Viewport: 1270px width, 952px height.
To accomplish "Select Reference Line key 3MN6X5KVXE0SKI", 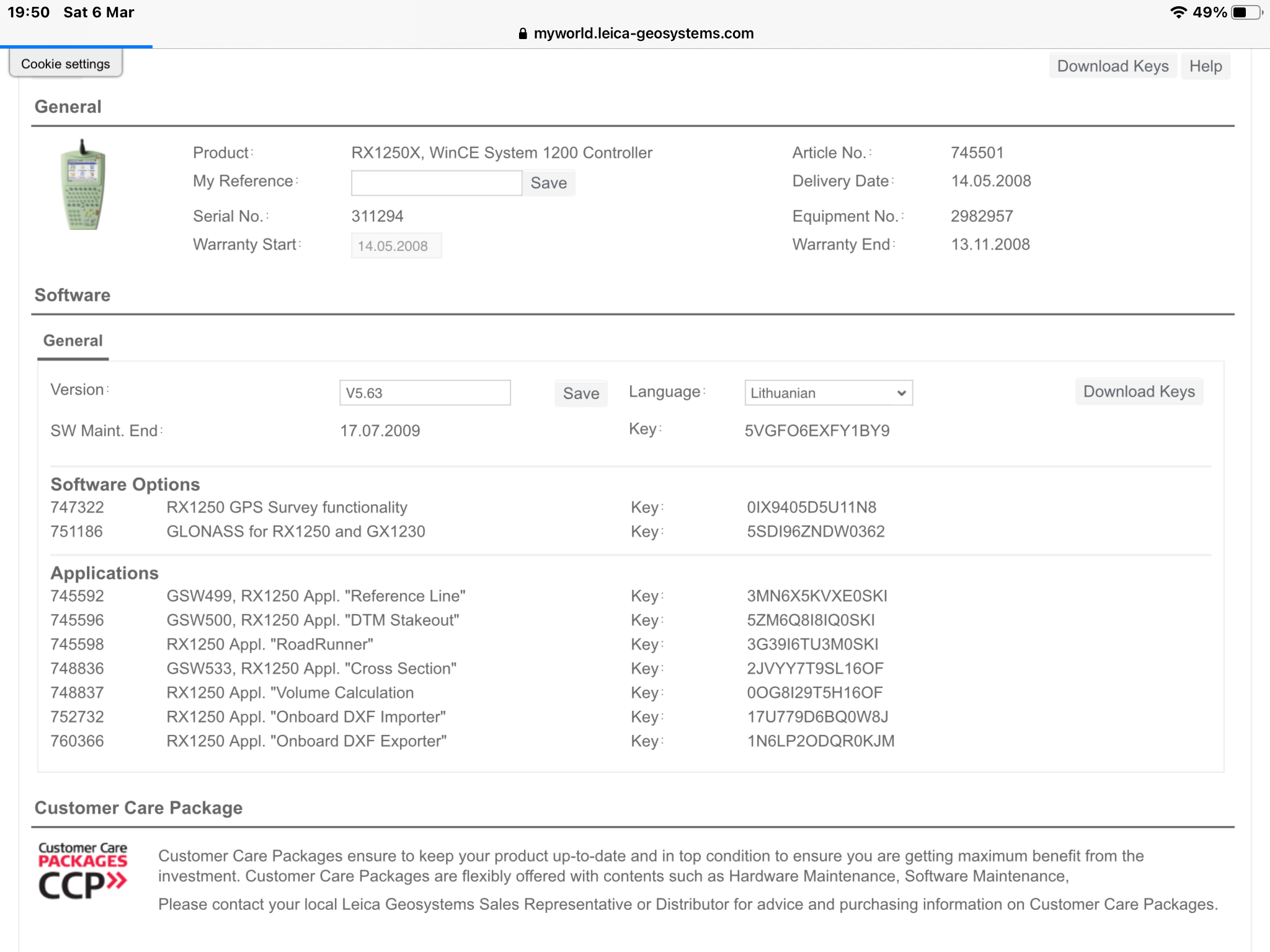I will [817, 596].
